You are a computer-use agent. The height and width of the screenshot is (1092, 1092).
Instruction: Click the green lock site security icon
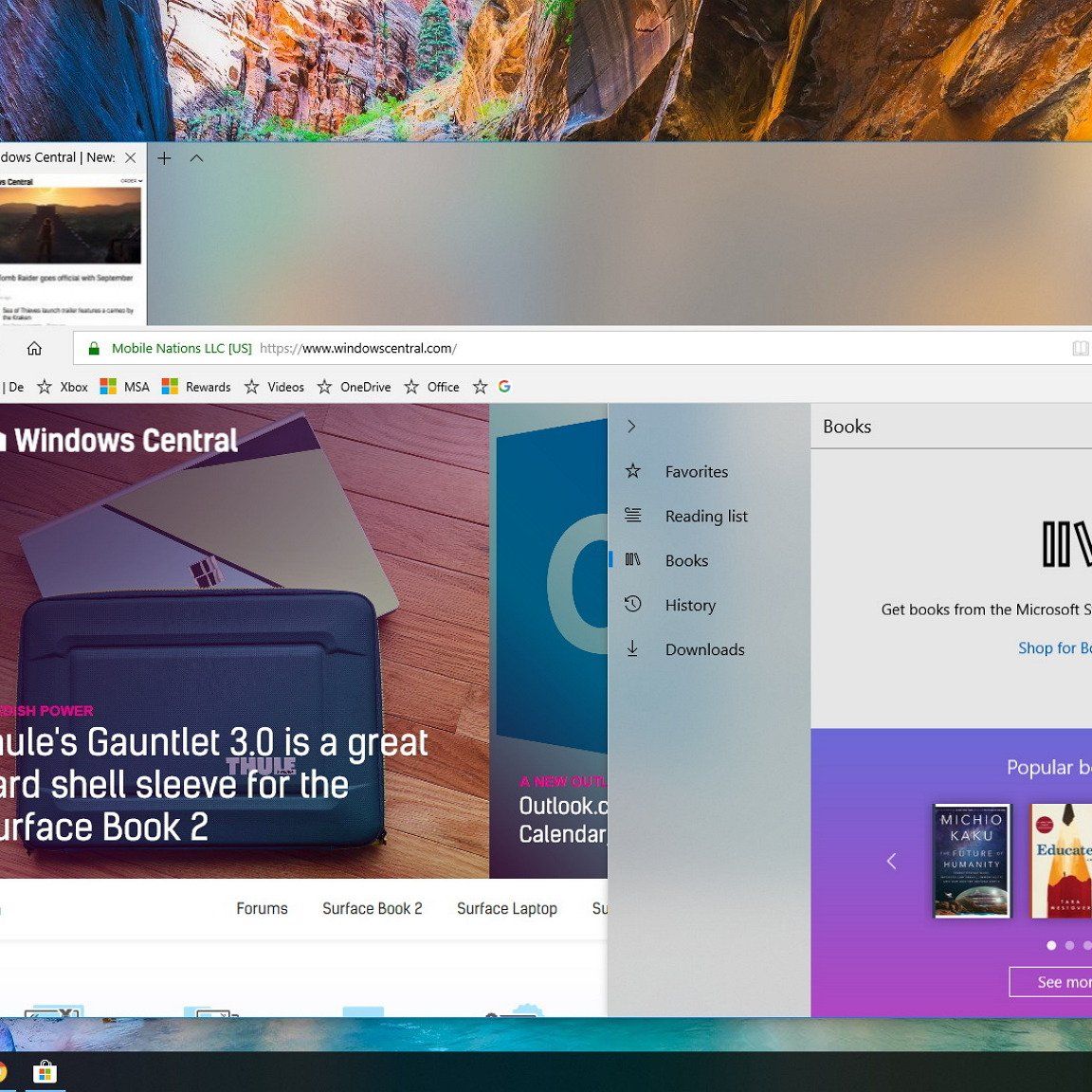[x=94, y=348]
